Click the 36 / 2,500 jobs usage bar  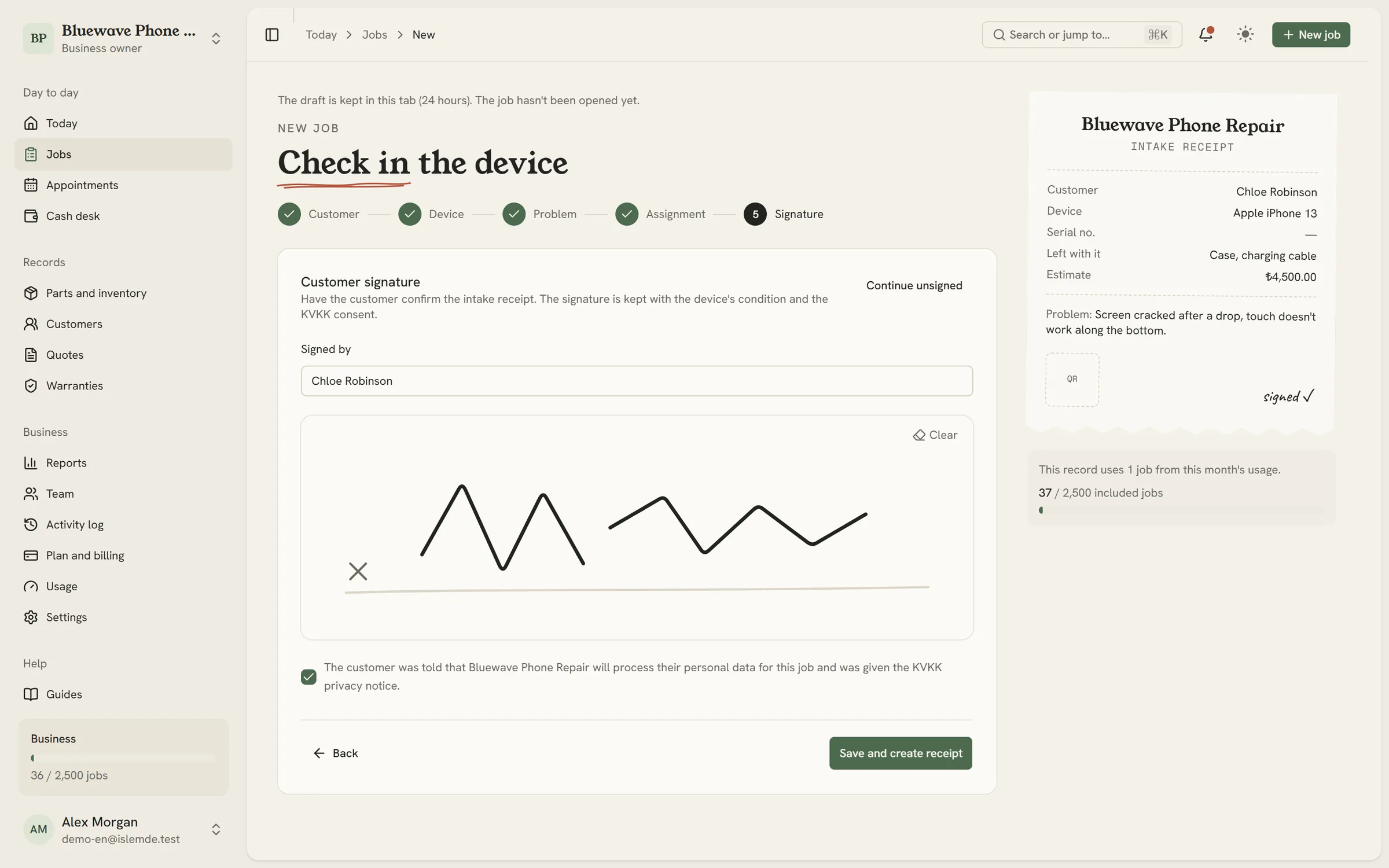point(123,757)
